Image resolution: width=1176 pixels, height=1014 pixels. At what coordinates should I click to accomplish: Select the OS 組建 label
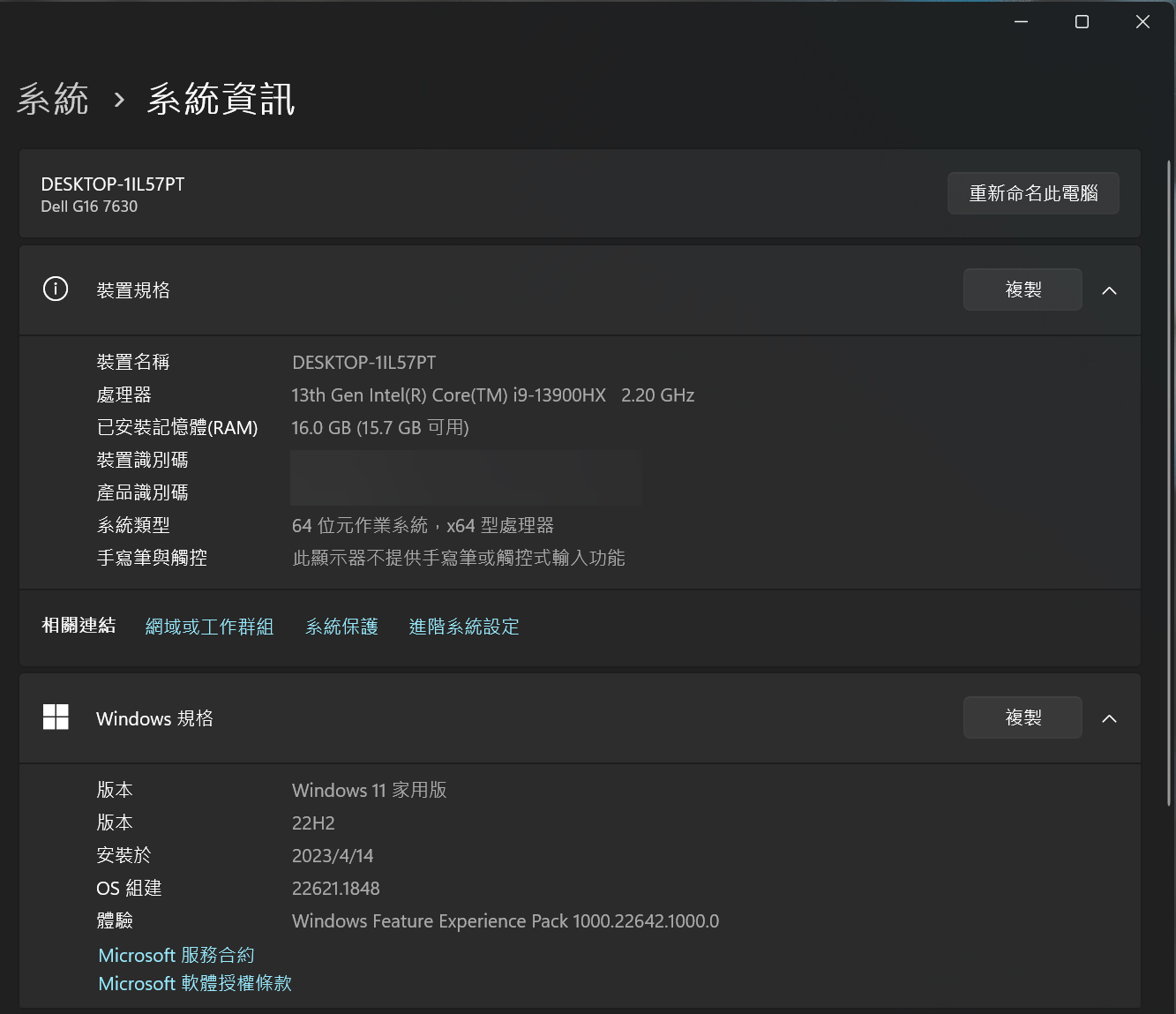click(x=129, y=888)
